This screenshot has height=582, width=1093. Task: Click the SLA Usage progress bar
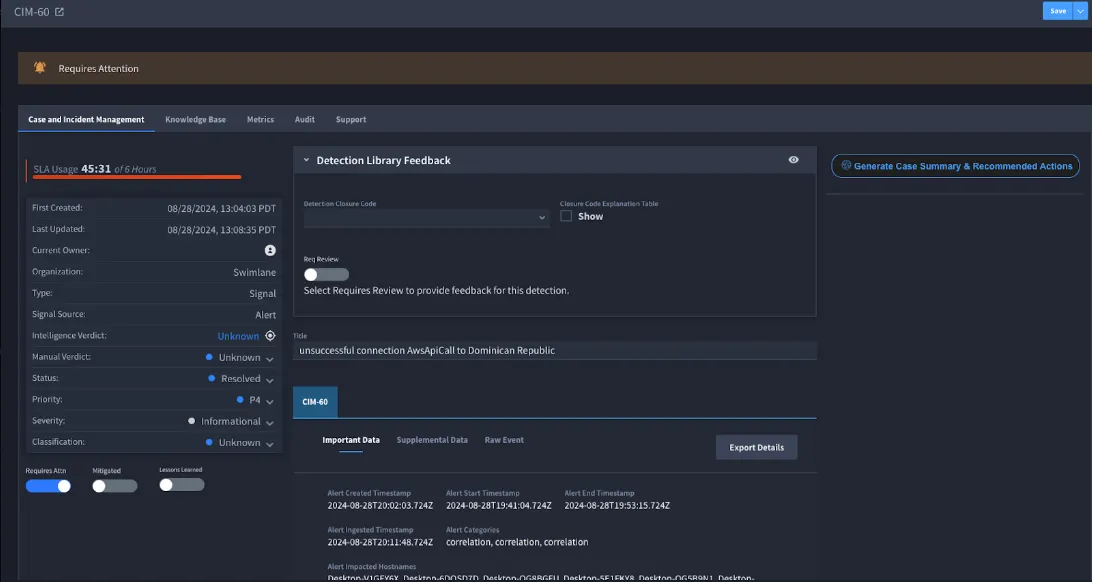click(137, 177)
